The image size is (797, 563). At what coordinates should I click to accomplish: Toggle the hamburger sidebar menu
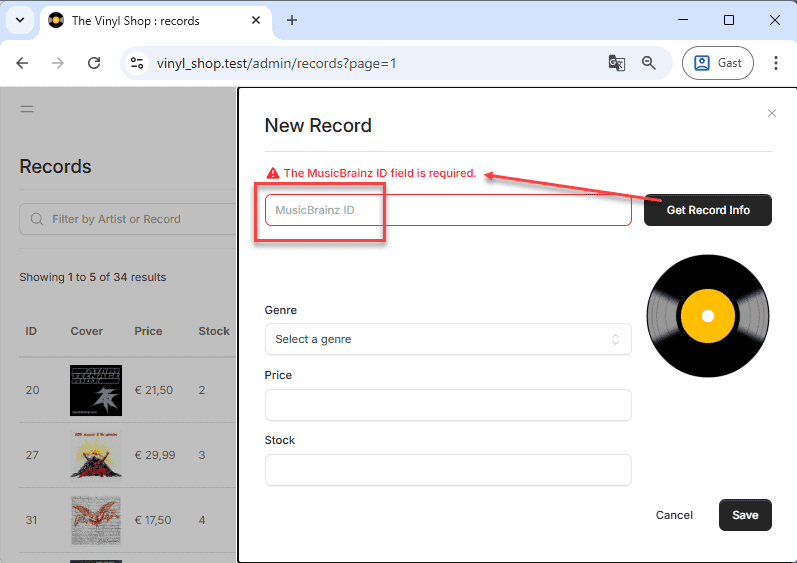click(27, 109)
